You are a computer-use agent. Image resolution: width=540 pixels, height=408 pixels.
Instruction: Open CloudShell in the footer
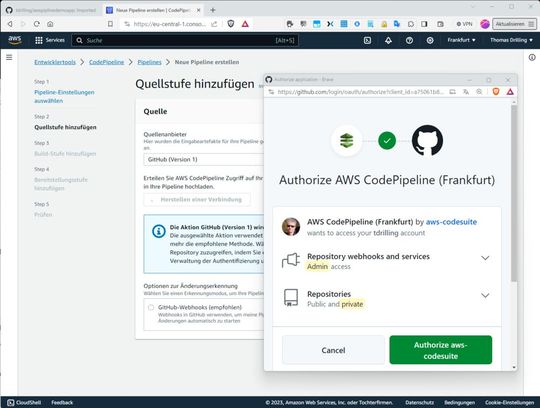[x=24, y=402]
